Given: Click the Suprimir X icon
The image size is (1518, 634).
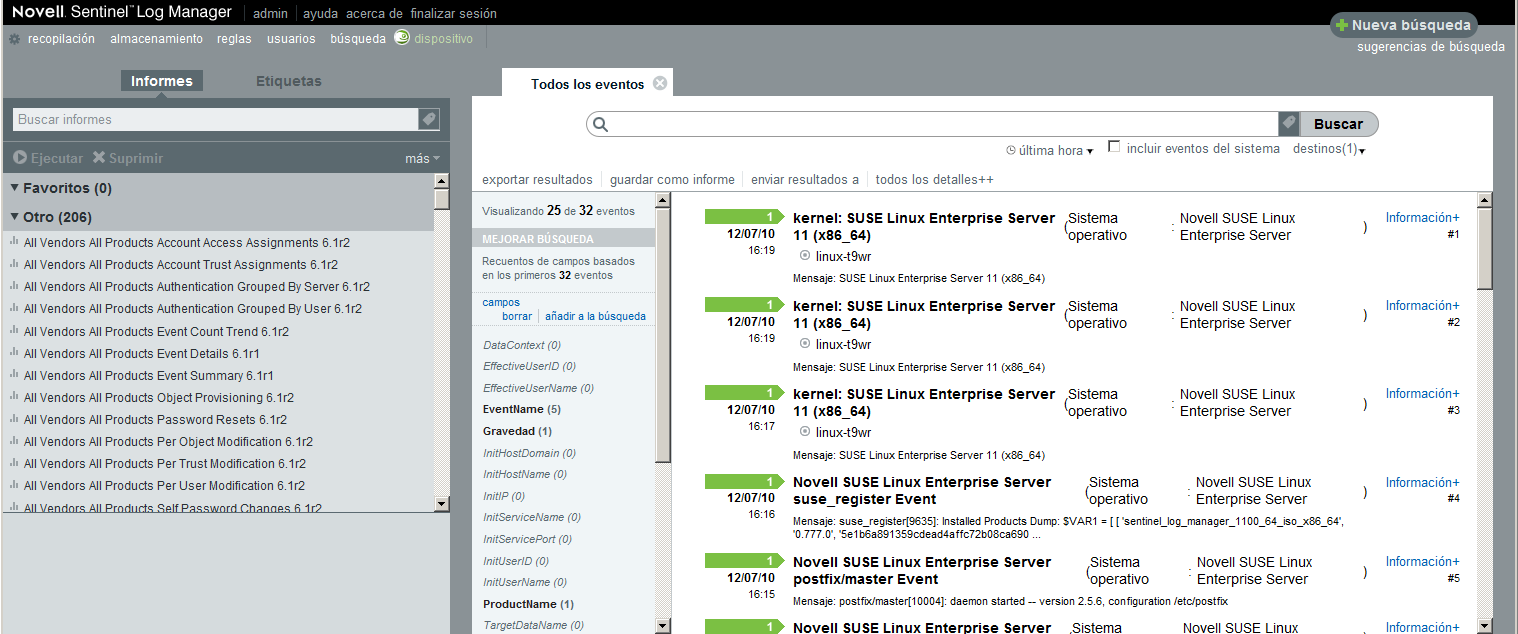Looking at the screenshot, I should coord(98,158).
